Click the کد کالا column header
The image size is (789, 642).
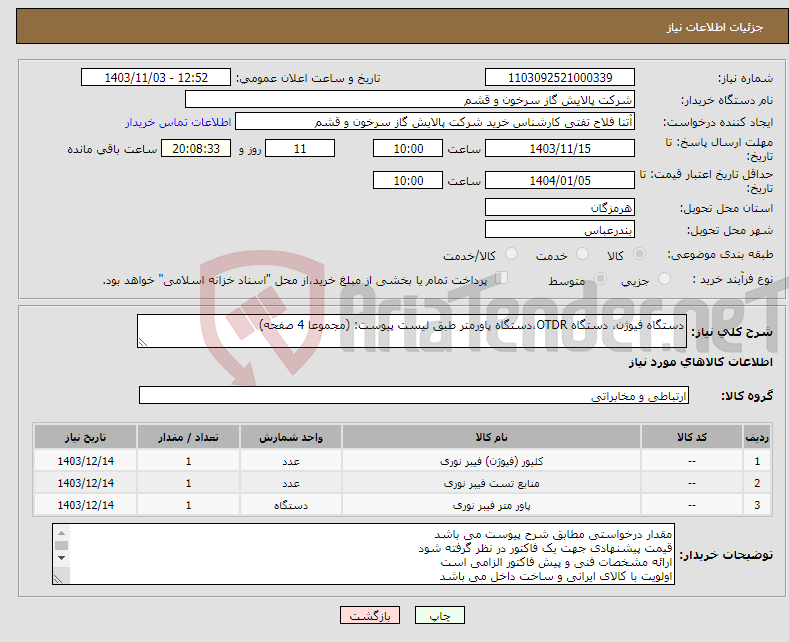[x=691, y=437]
